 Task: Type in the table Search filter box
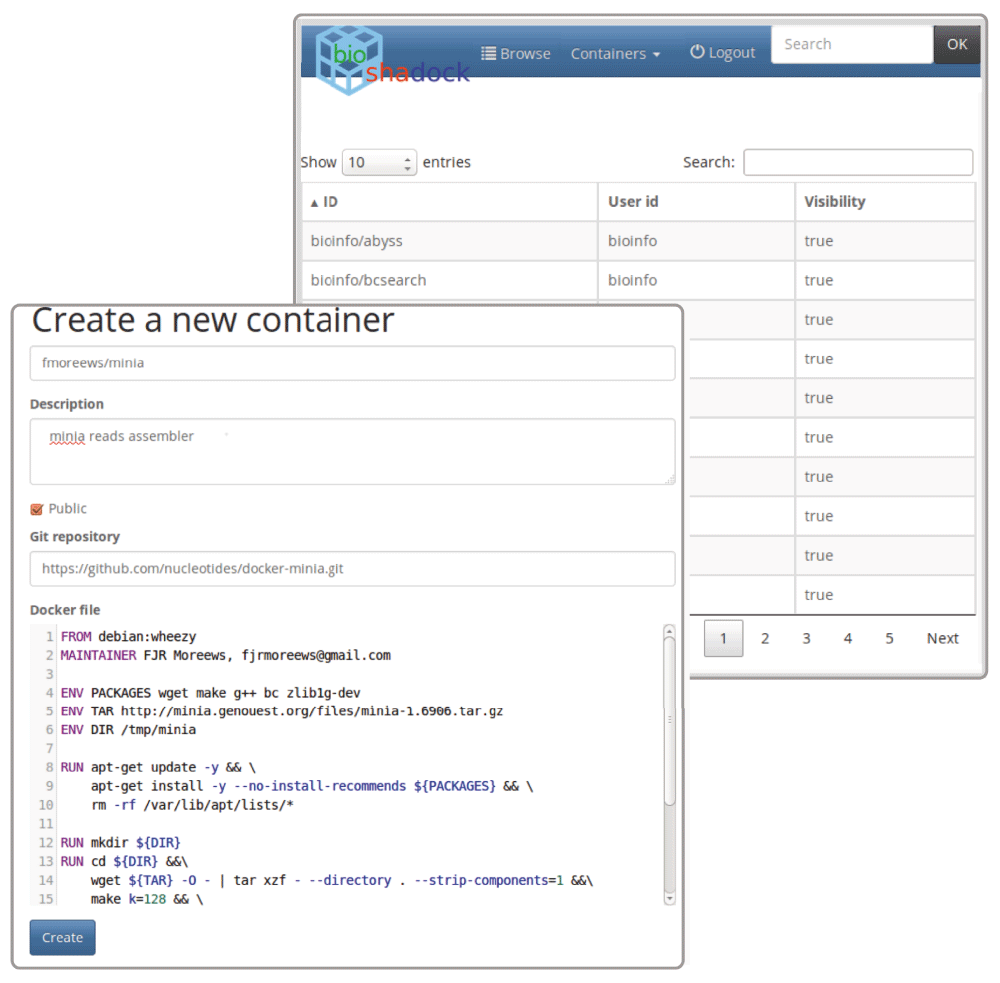point(857,162)
